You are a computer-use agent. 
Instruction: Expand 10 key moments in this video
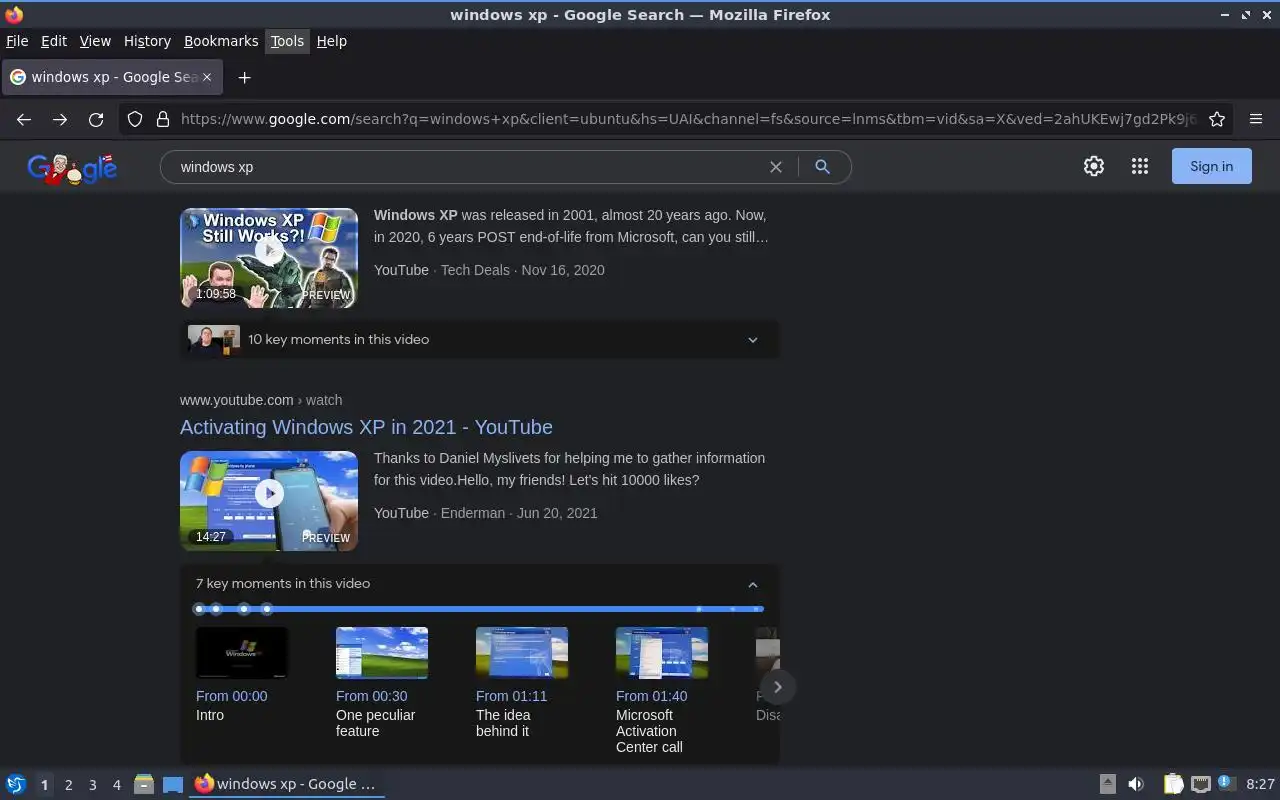tap(480, 340)
